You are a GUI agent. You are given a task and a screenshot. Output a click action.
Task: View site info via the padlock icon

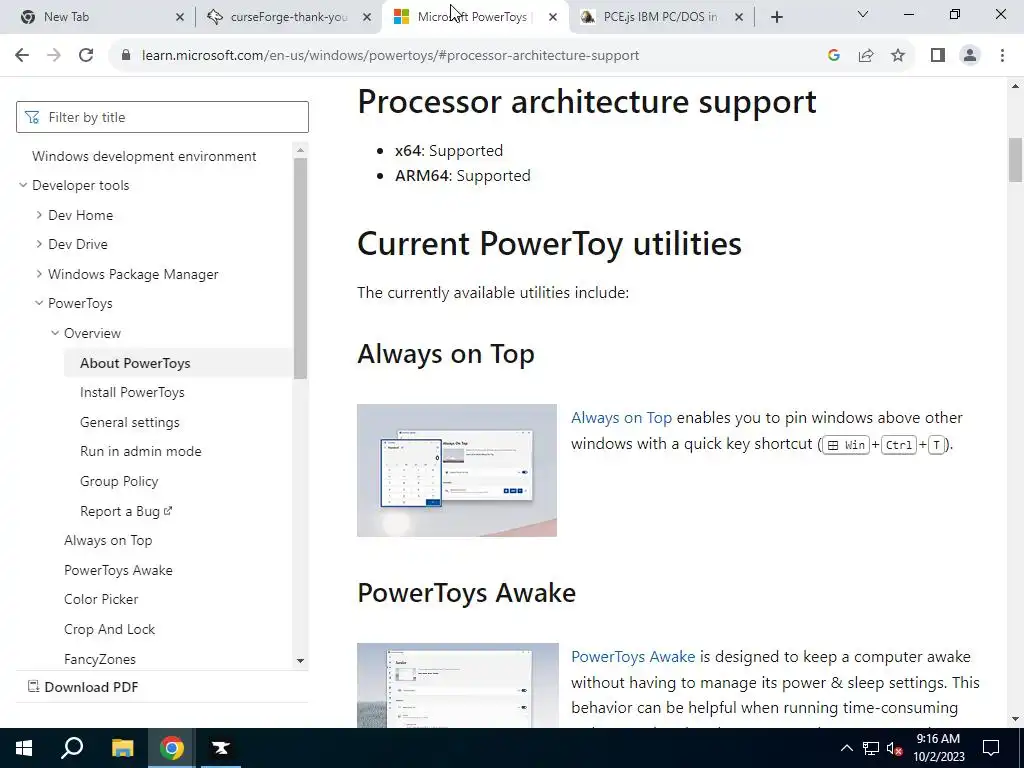[126, 56]
